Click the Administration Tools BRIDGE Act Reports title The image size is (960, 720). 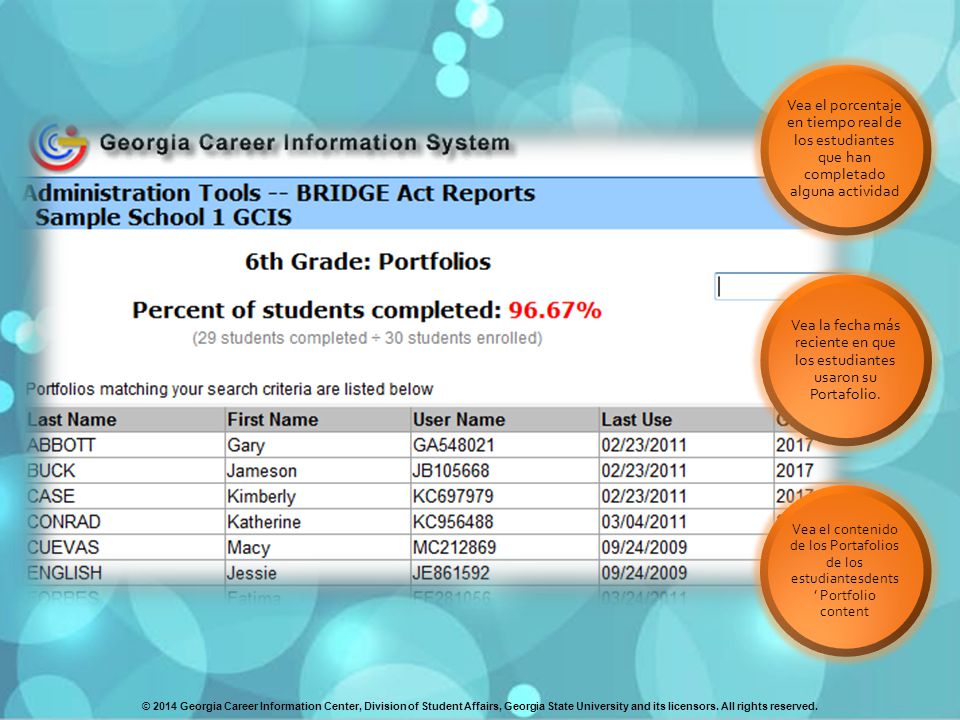[x=280, y=193]
